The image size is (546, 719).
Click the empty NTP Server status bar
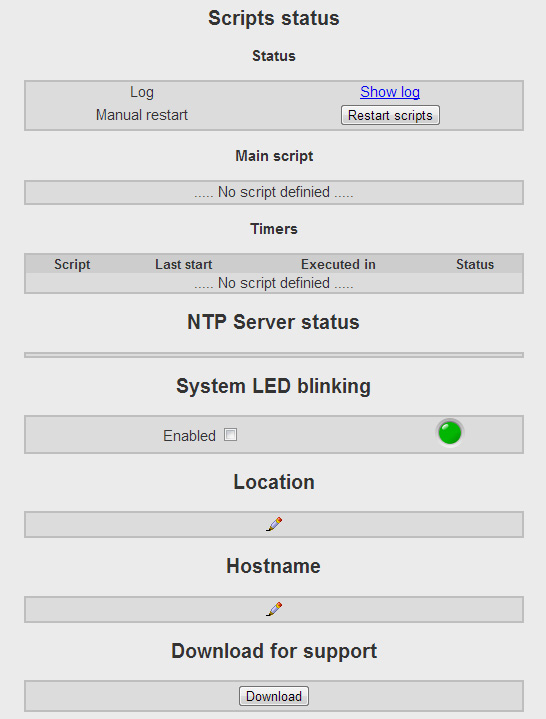274,355
